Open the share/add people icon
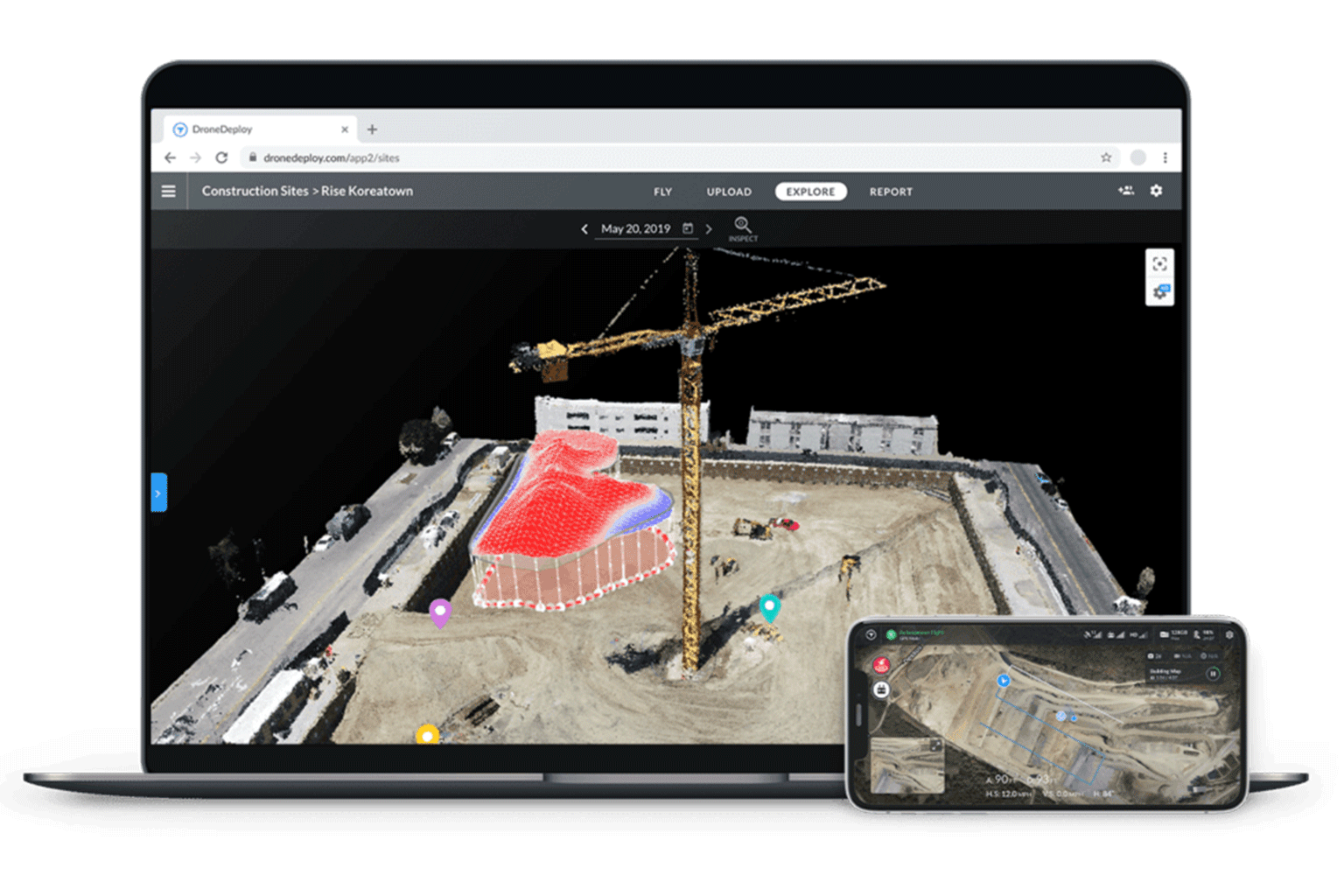Screen dimensions: 1344x896 click(x=1126, y=190)
